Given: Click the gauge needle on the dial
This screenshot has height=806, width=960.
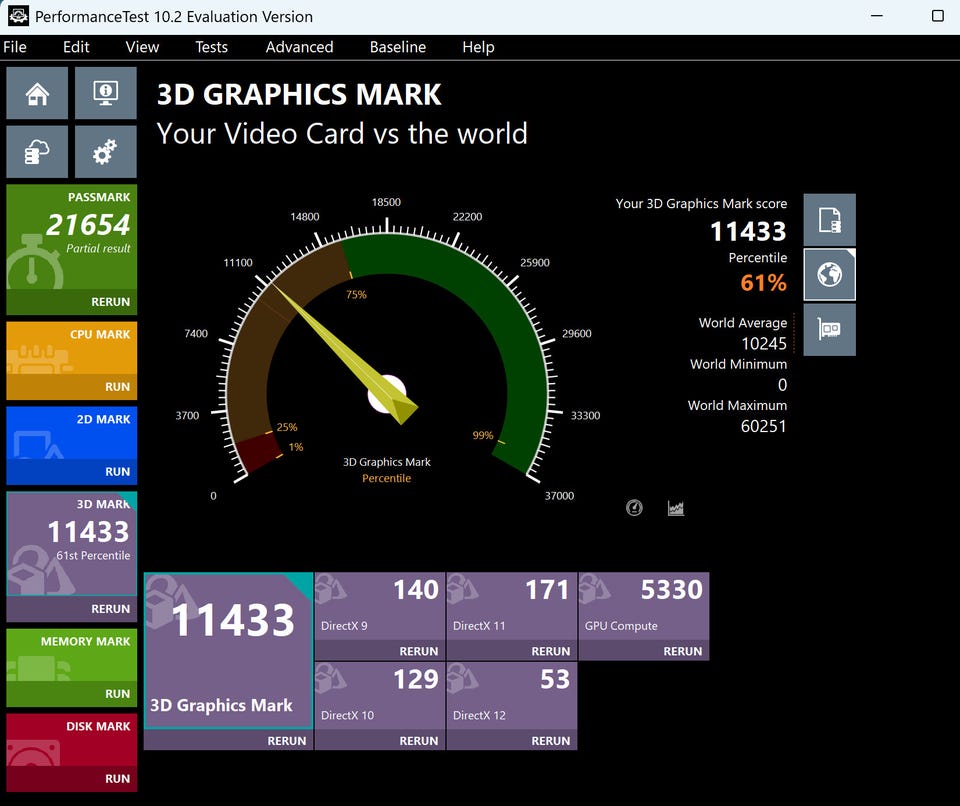Looking at the screenshot, I should pyautogui.click(x=344, y=353).
